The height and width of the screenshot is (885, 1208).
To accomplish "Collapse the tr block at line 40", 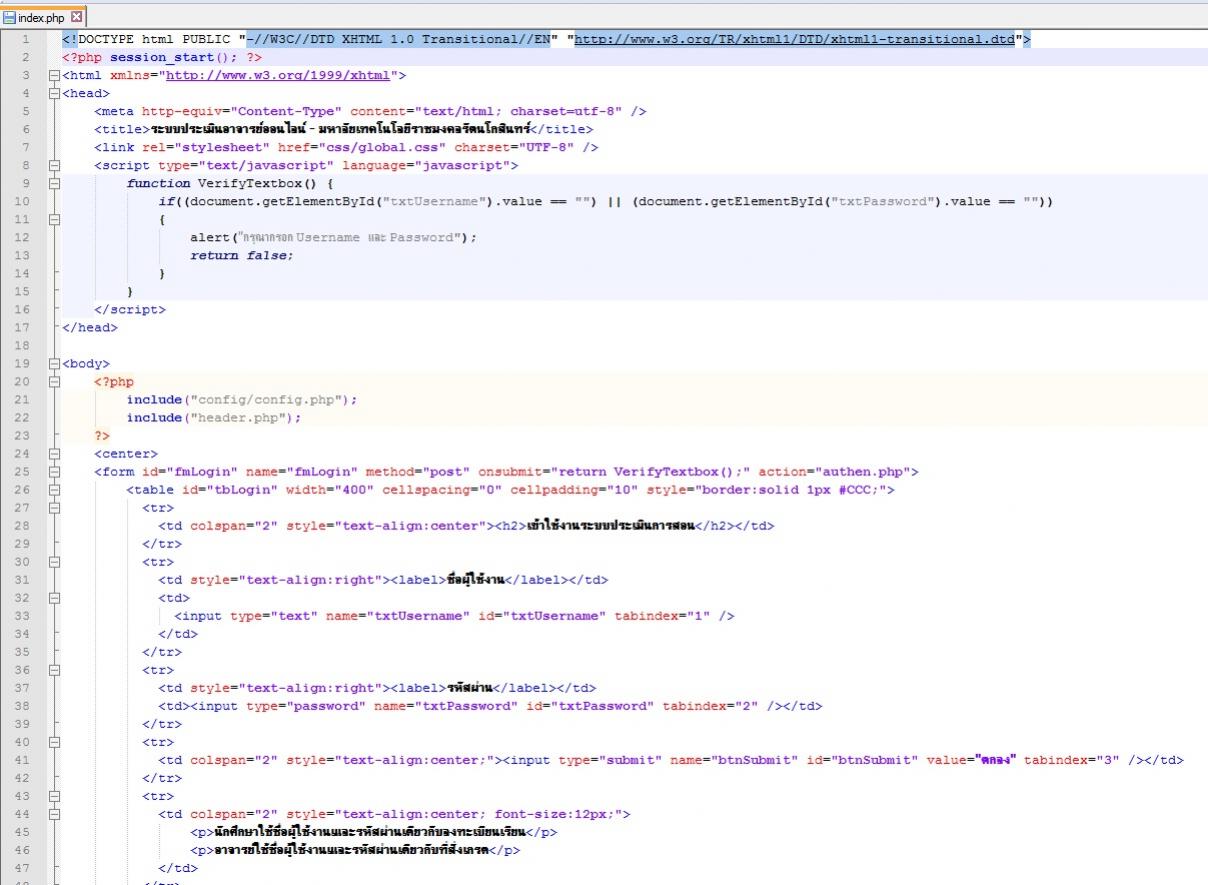I will coord(55,741).
